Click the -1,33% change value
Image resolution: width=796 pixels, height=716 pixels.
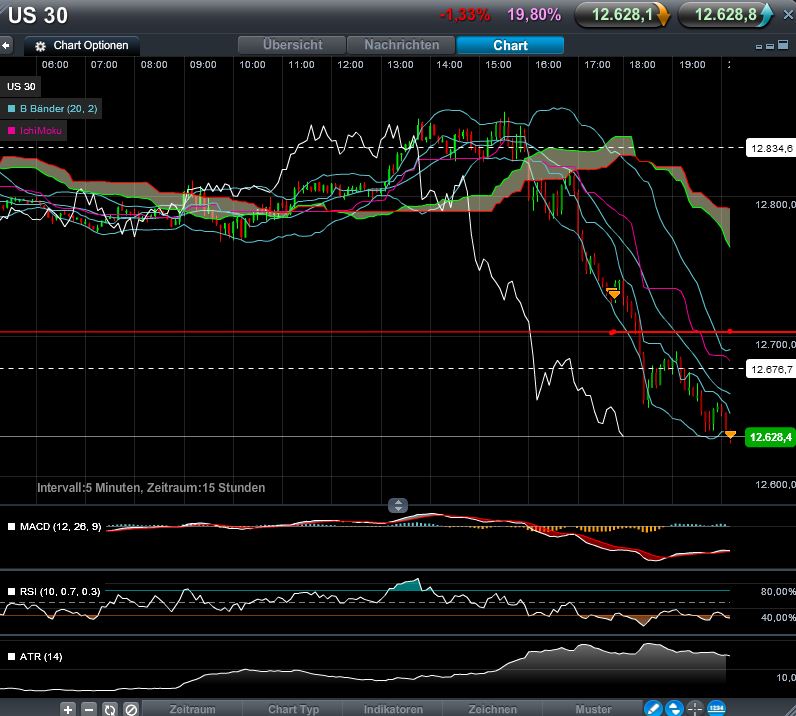click(465, 15)
